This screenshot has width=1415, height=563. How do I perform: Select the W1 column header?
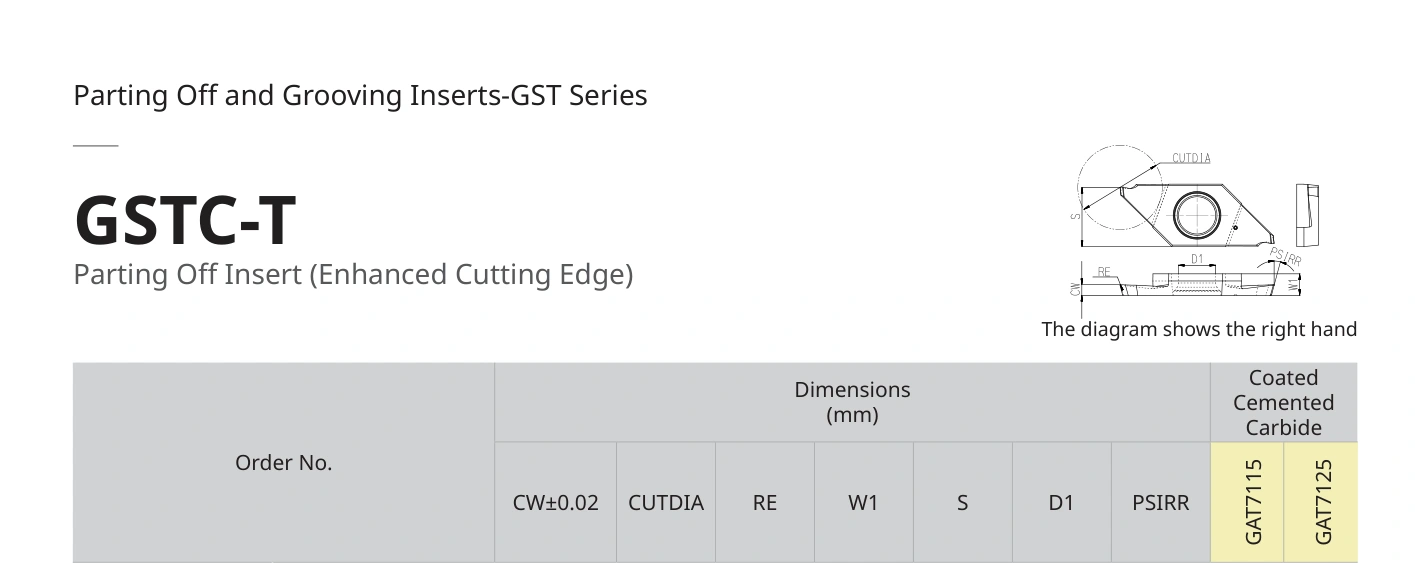pos(863,503)
